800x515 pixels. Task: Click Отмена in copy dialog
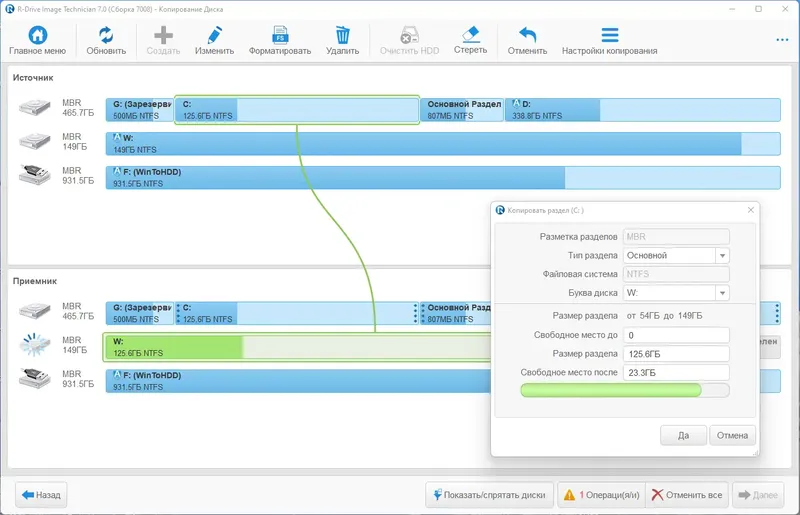732,435
